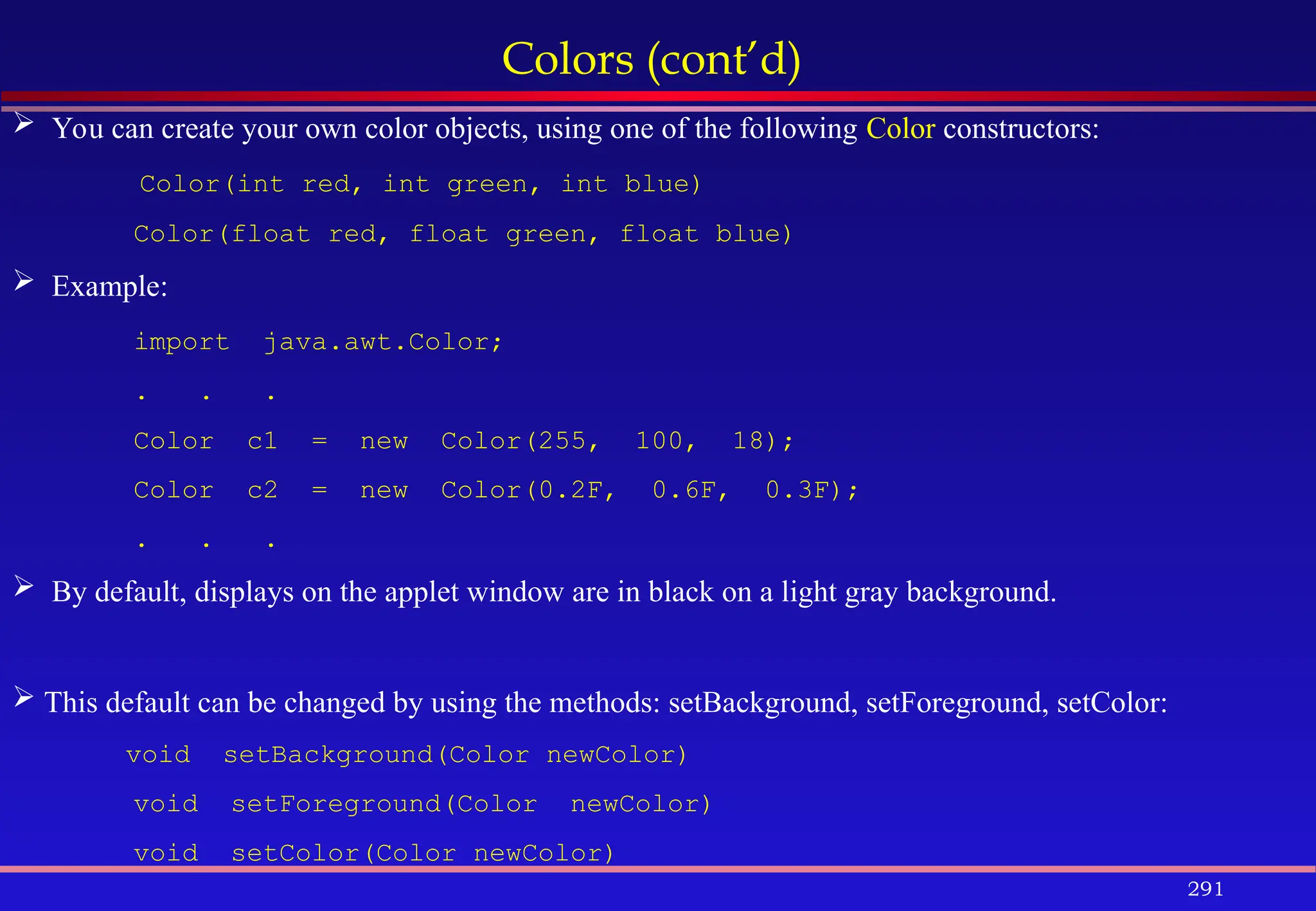Click the slide number 291
The image size is (1316, 911).
(x=1205, y=889)
